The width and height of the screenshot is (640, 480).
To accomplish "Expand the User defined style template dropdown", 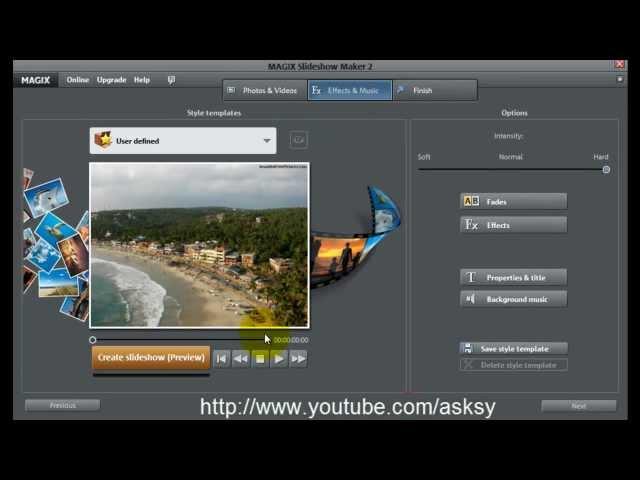I will point(183,141).
